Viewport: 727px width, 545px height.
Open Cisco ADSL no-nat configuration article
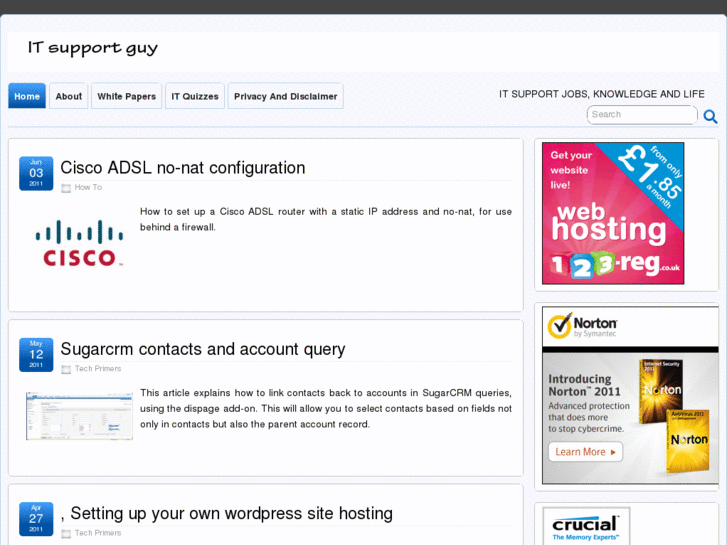[x=183, y=168]
